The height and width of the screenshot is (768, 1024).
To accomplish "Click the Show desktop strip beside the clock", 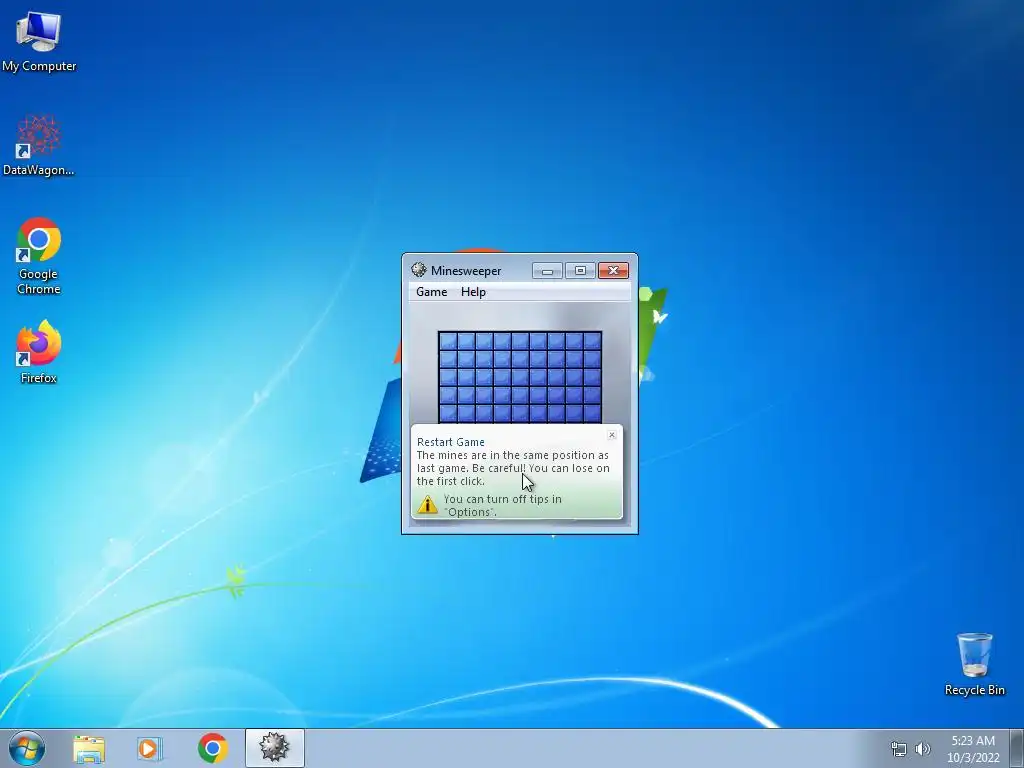I will click(x=1016, y=748).
